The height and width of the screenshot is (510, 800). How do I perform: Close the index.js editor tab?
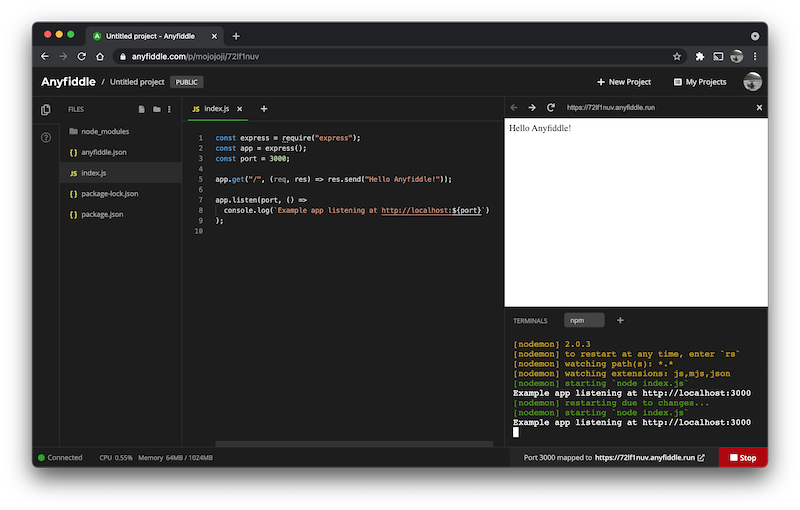[240, 109]
